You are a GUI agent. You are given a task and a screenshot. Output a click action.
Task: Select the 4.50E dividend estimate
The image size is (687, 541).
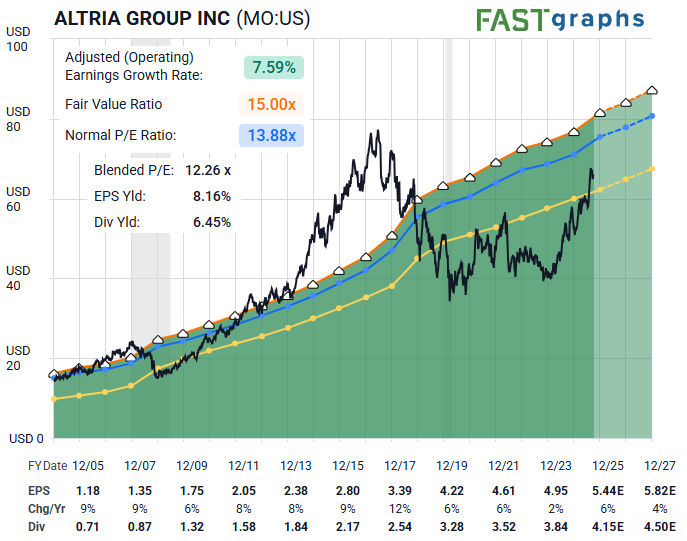[660, 525]
